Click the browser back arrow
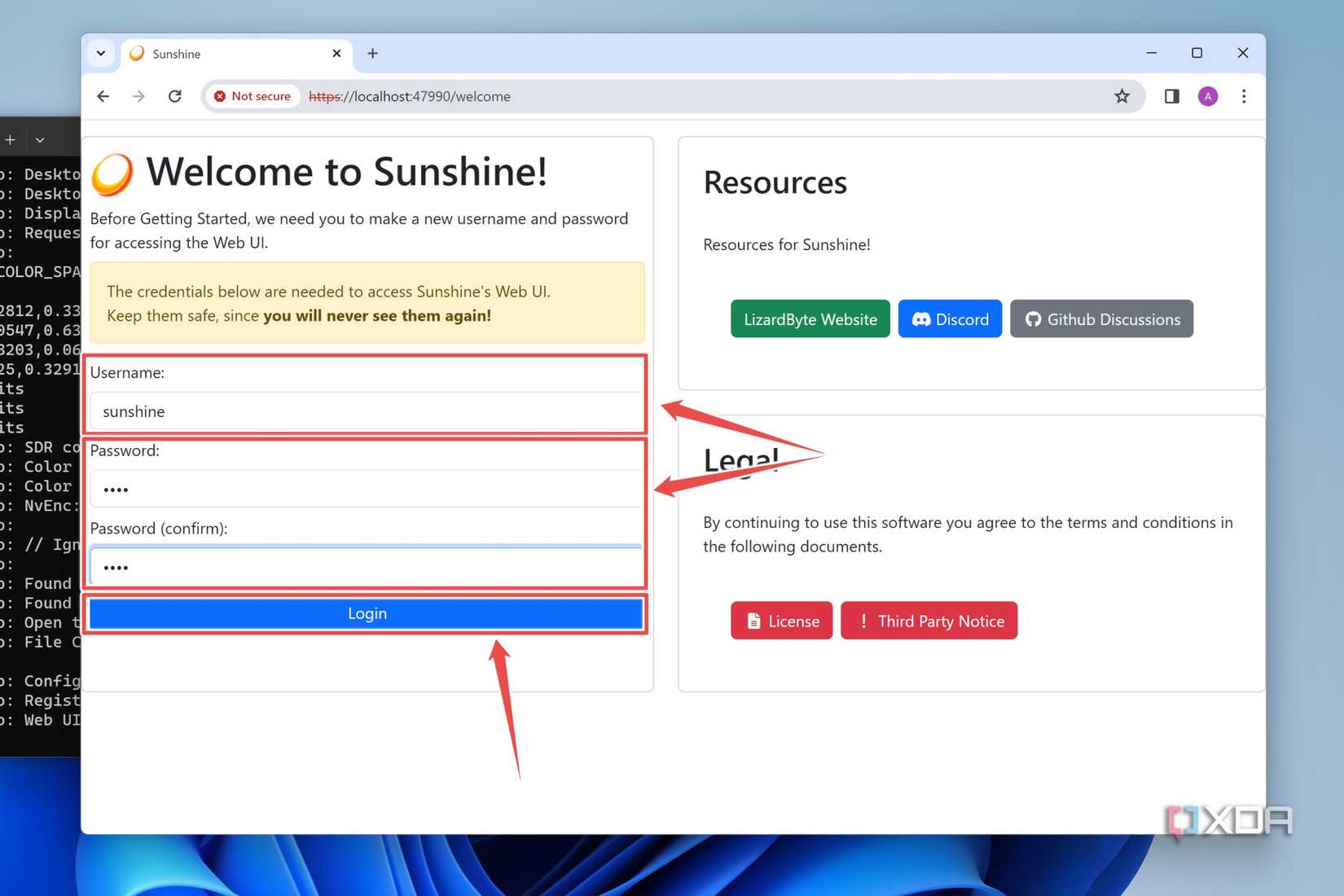Viewport: 1344px width, 896px height. coord(103,96)
